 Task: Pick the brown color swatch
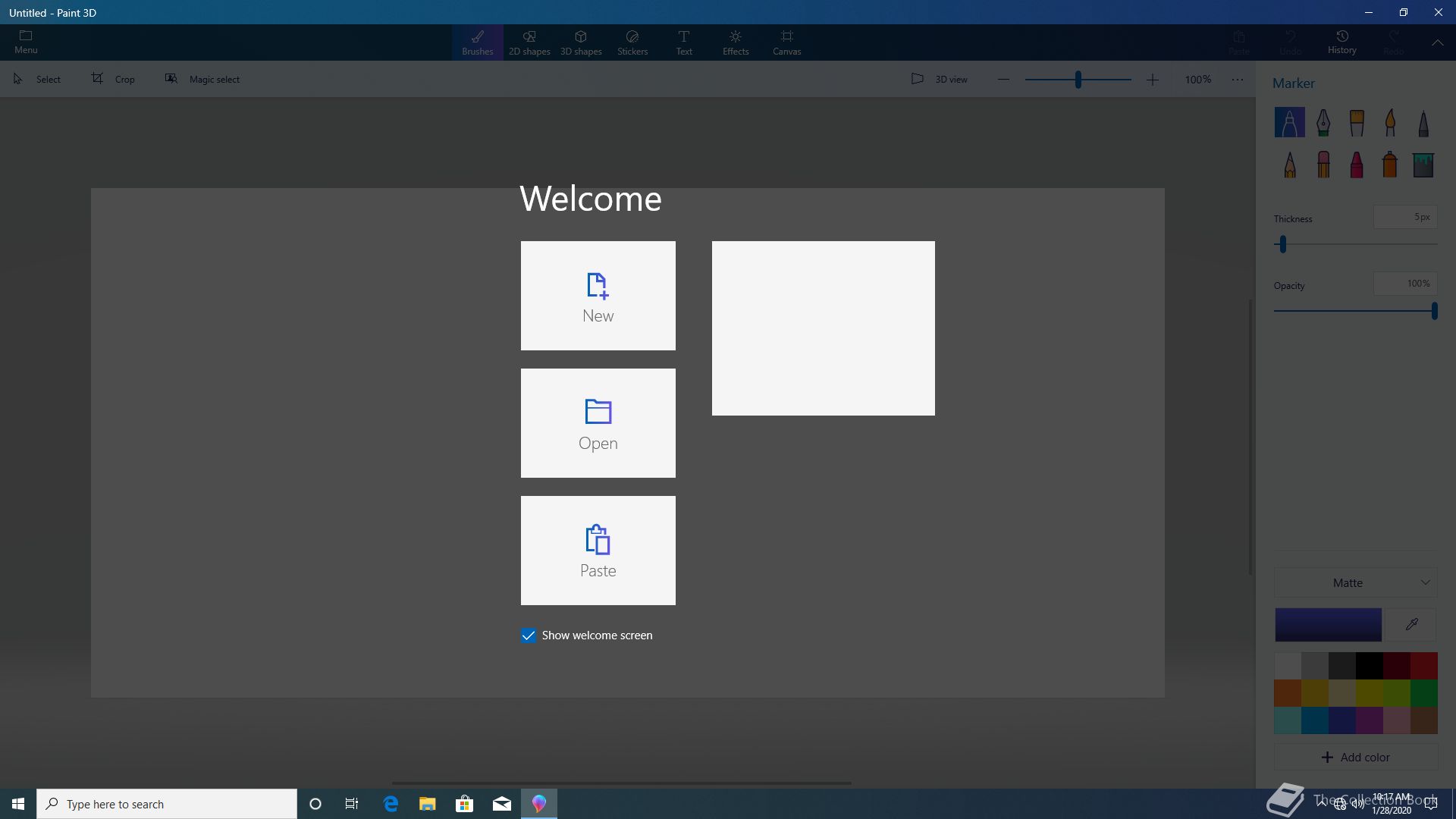(1424, 720)
